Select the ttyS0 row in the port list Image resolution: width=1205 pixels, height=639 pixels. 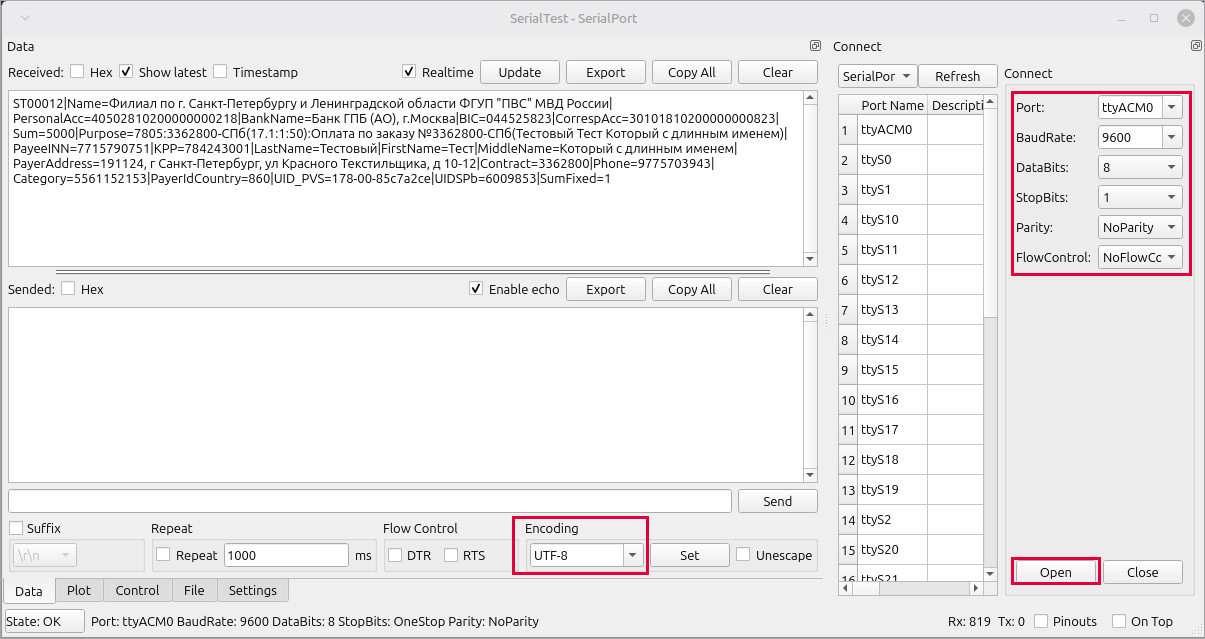tap(892, 159)
